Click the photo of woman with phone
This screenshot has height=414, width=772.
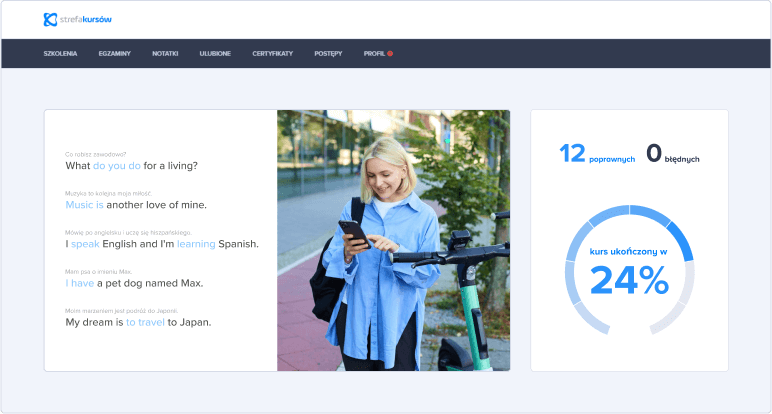[x=393, y=240]
